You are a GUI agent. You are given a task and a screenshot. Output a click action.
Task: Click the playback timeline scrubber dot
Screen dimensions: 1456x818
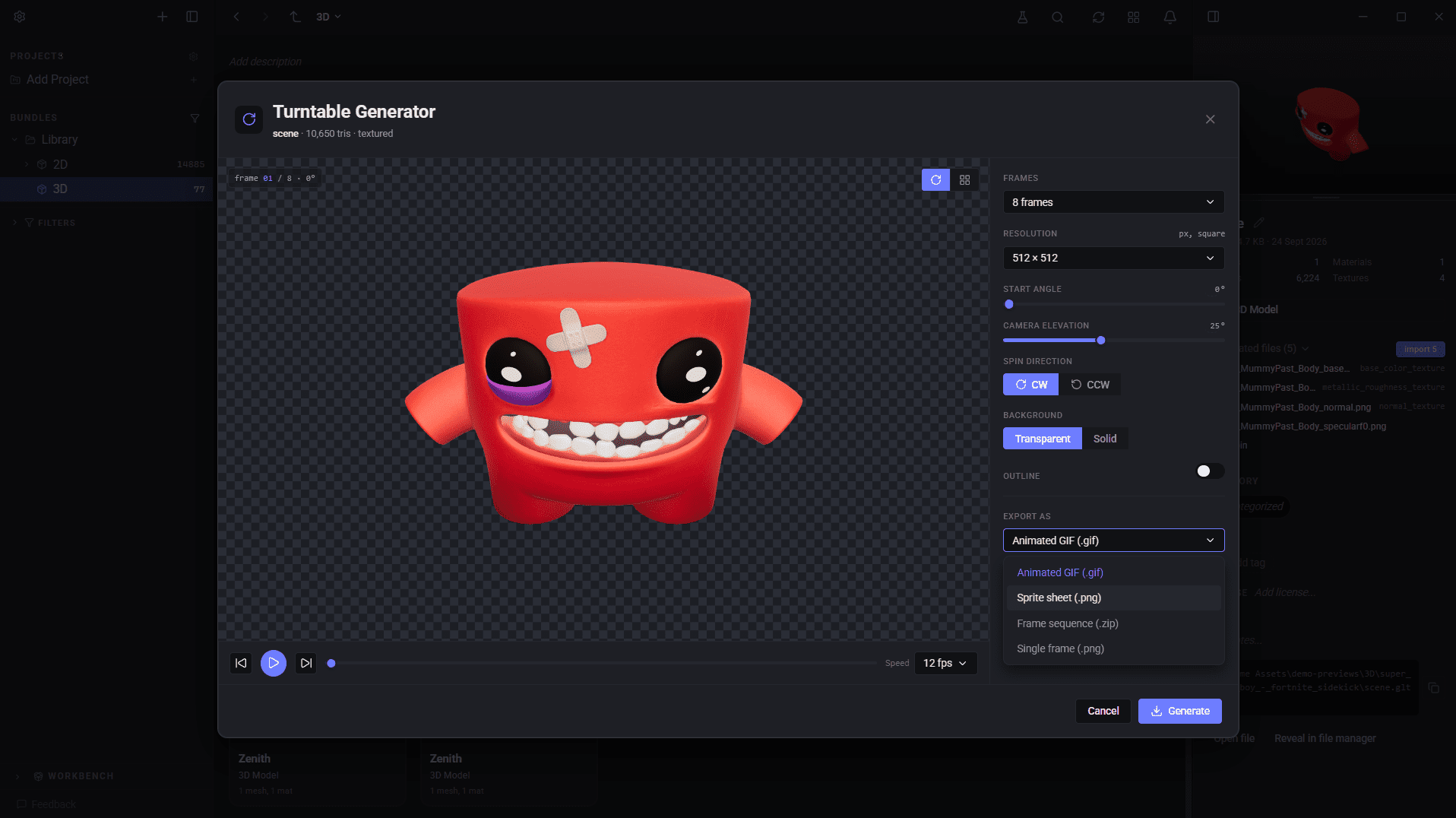(x=331, y=663)
